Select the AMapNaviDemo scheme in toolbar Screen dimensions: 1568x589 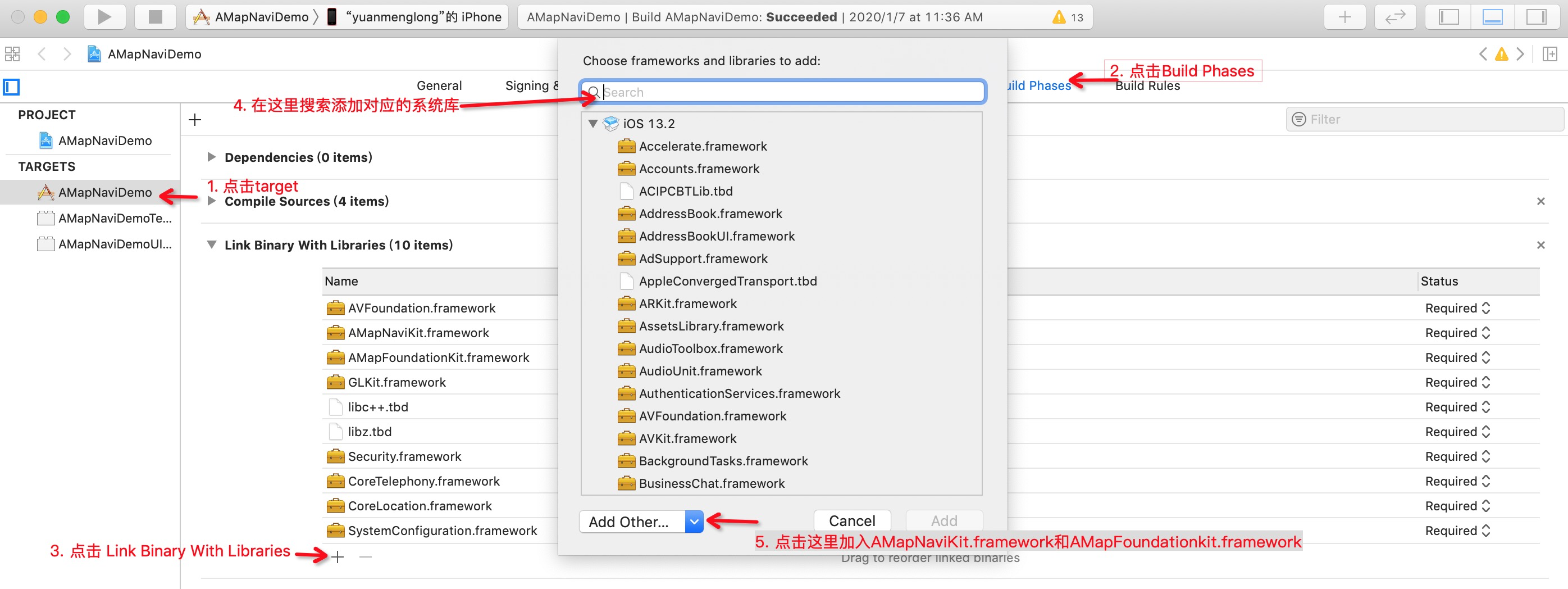[251, 17]
